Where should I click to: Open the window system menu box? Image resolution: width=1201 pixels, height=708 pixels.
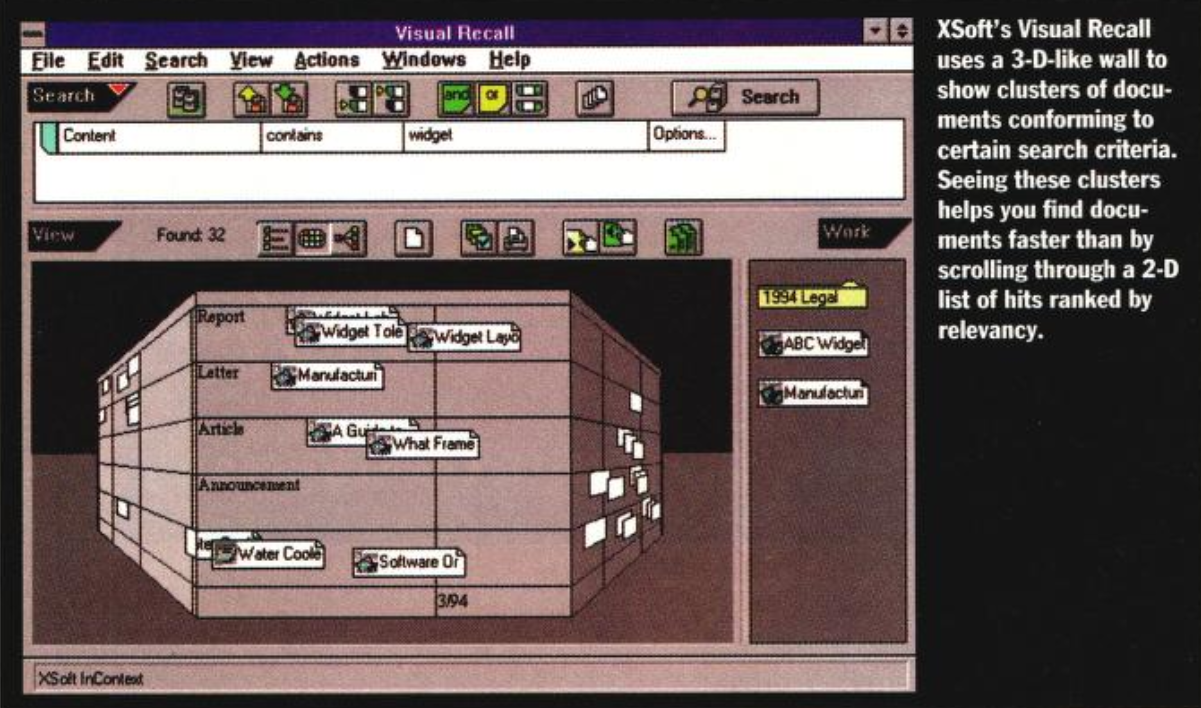(34, 34)
